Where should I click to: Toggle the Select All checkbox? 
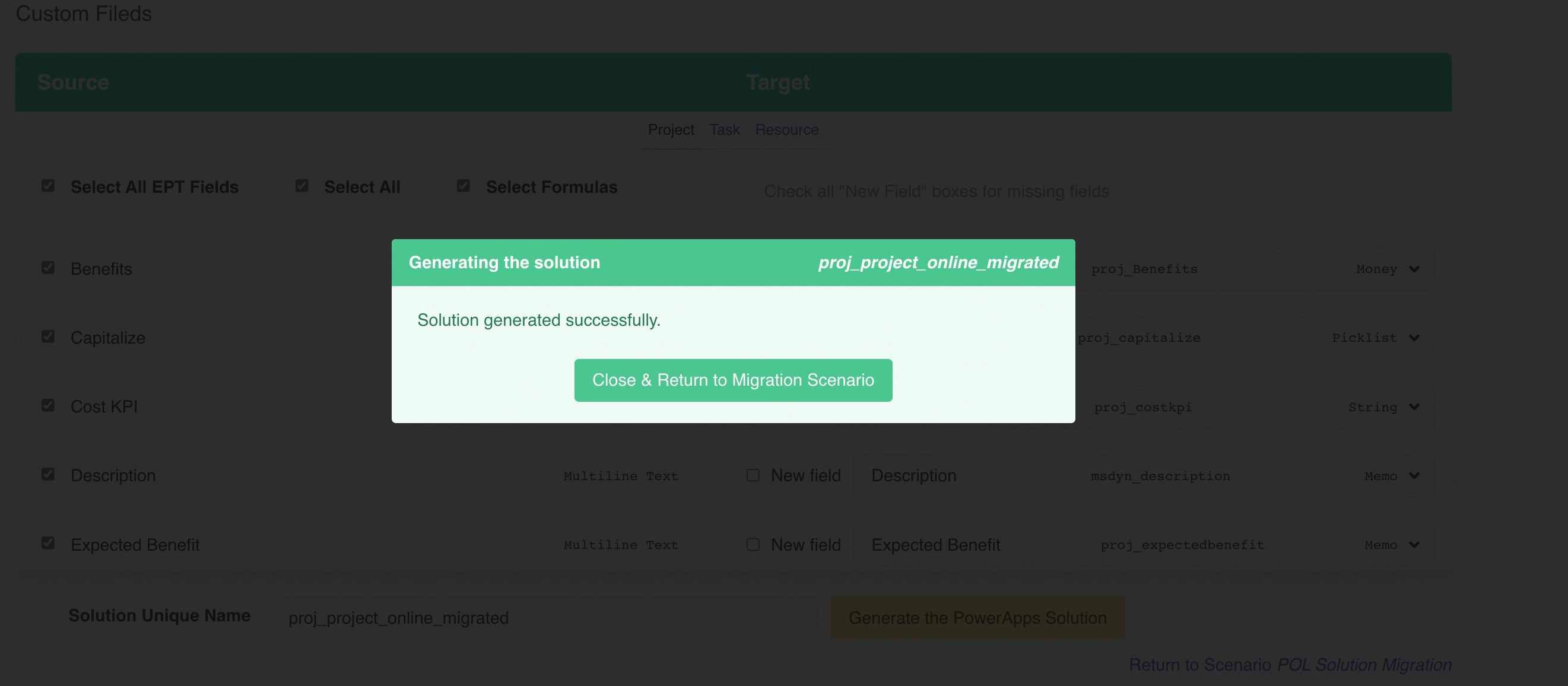point(302,186)
